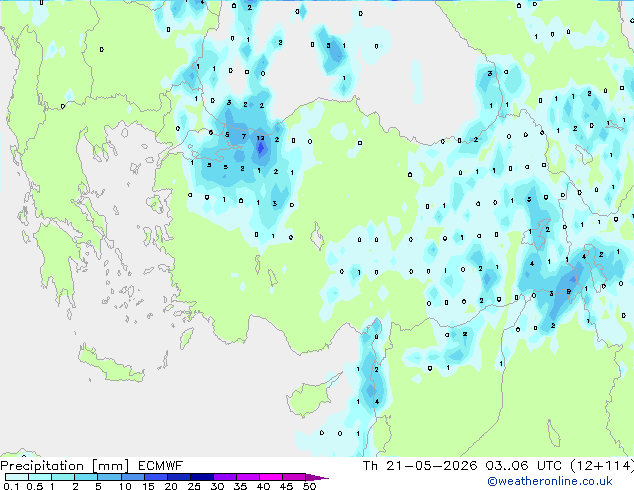
Task: Click the legend label '40'
Action: 263,486
